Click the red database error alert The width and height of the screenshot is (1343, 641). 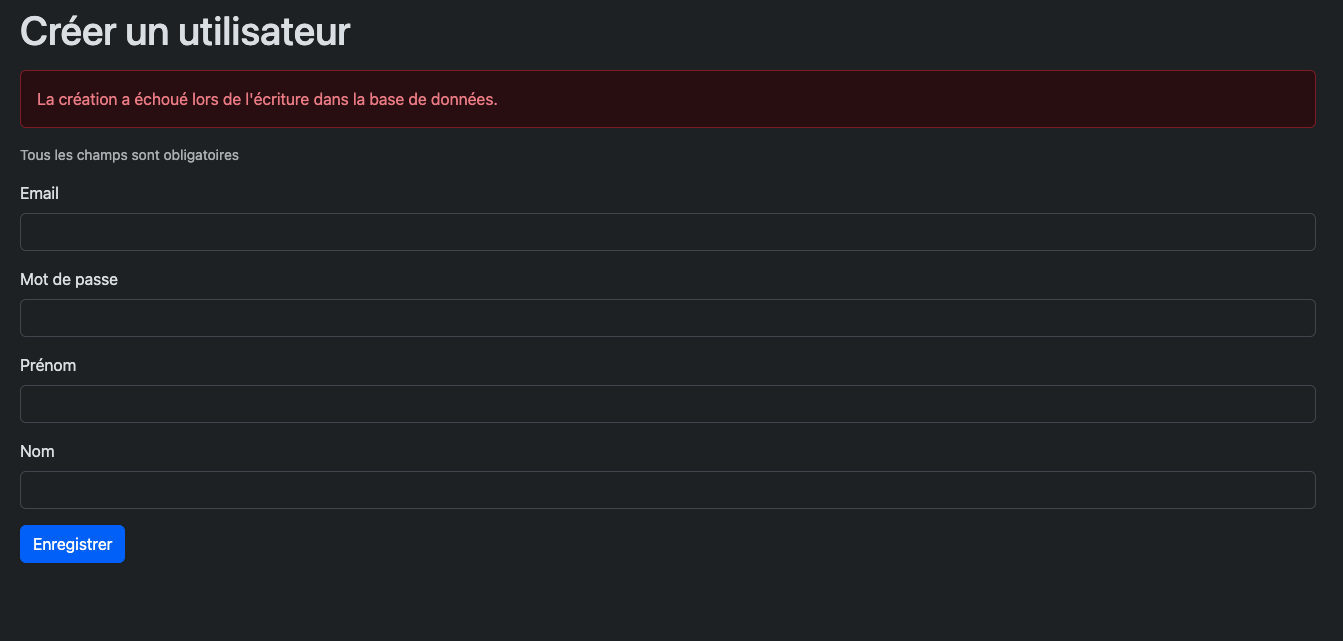(667, 99)
